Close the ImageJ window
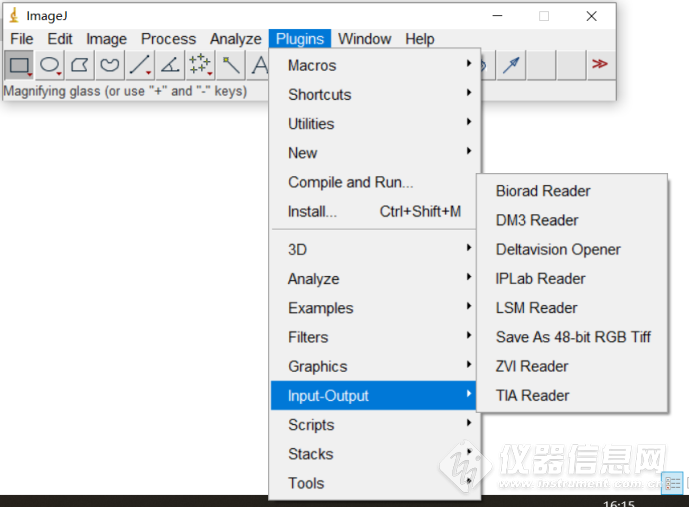Viewport: 690px width, 507px height. click(591, 16)
